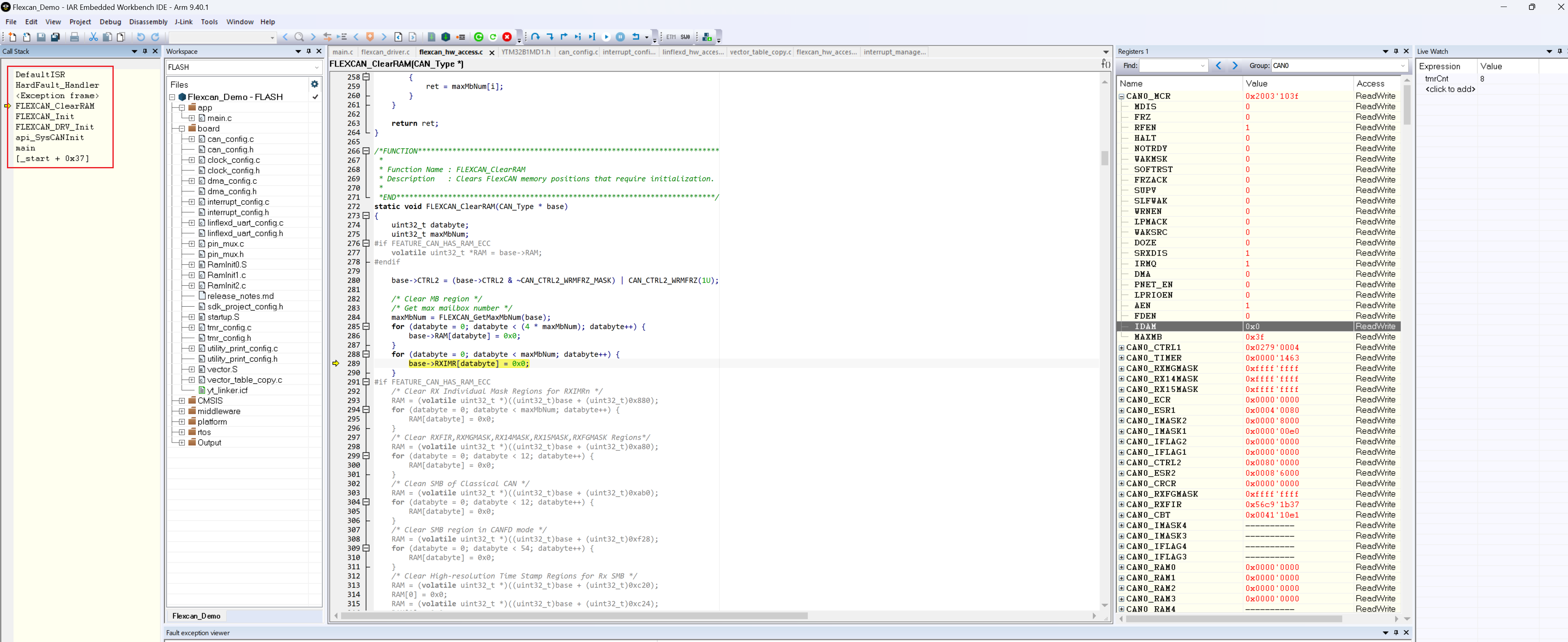Click the Run to Cursor debug icon
Image resolution: width=1568 pixels, height=642 pixels.
tap(591, 37)
